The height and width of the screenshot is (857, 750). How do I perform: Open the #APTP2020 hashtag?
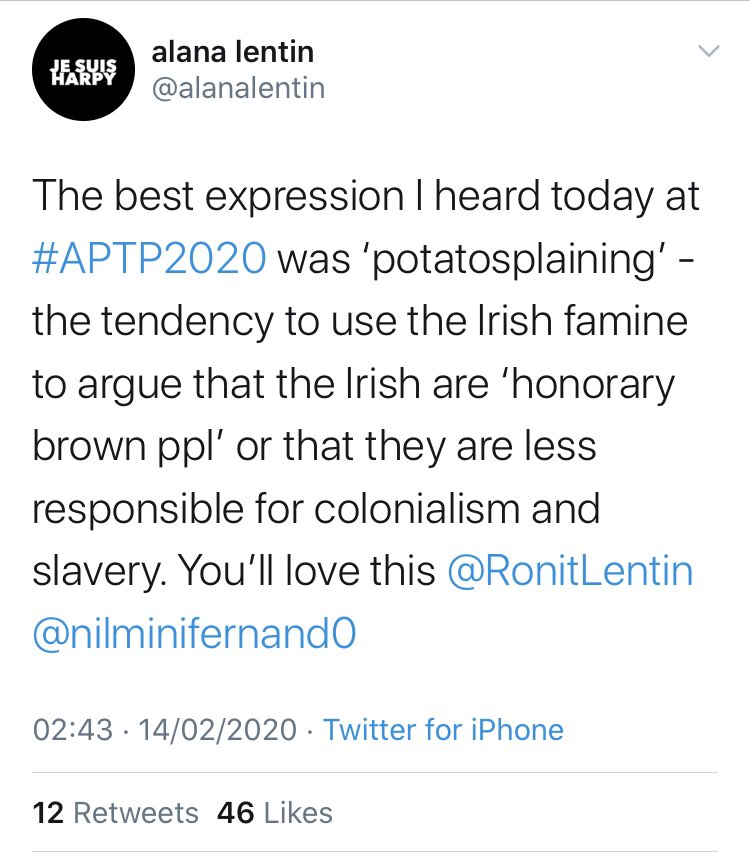[x=149, y=258]
